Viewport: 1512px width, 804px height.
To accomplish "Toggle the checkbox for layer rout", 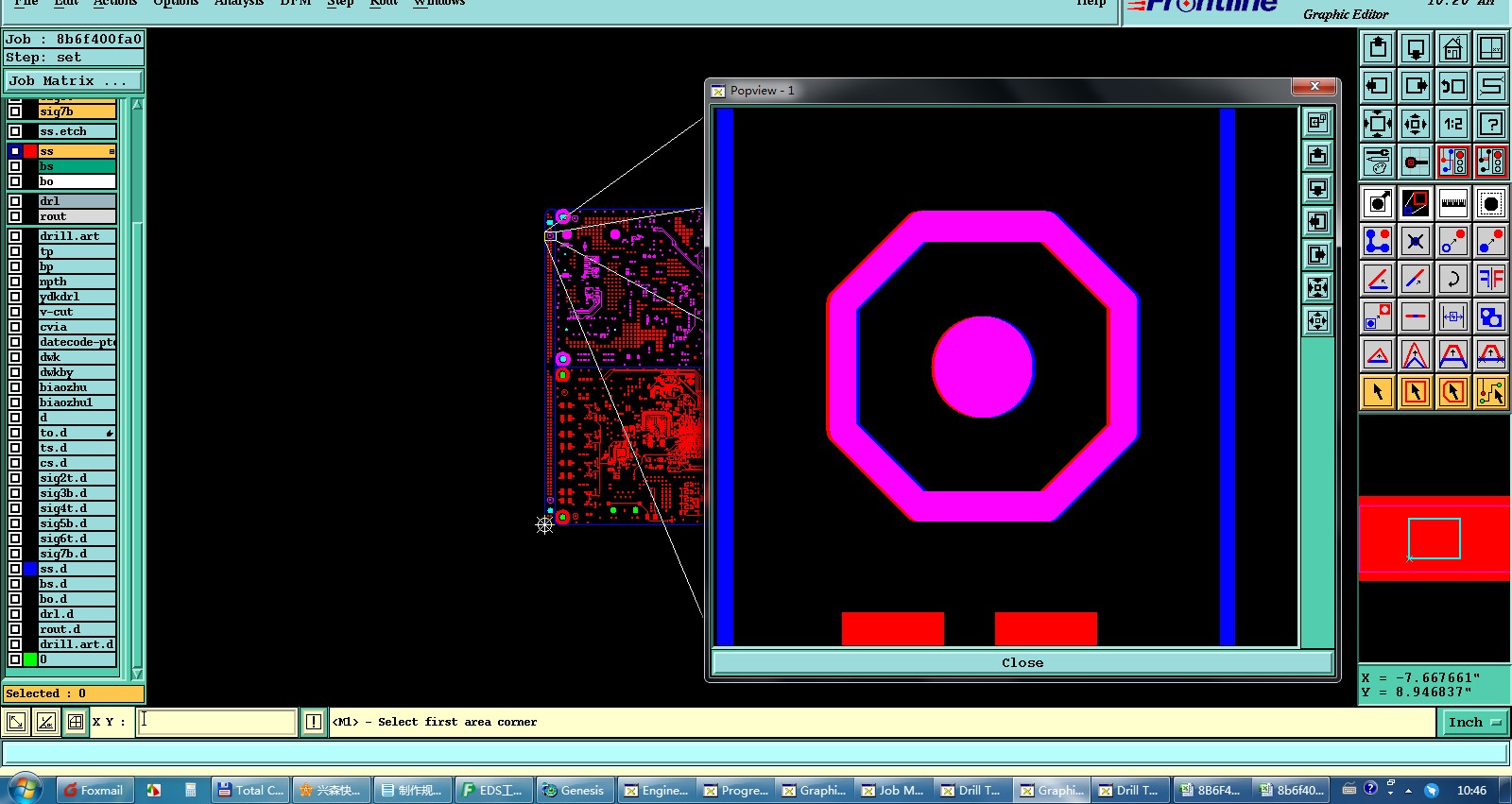I will point(15,216).
